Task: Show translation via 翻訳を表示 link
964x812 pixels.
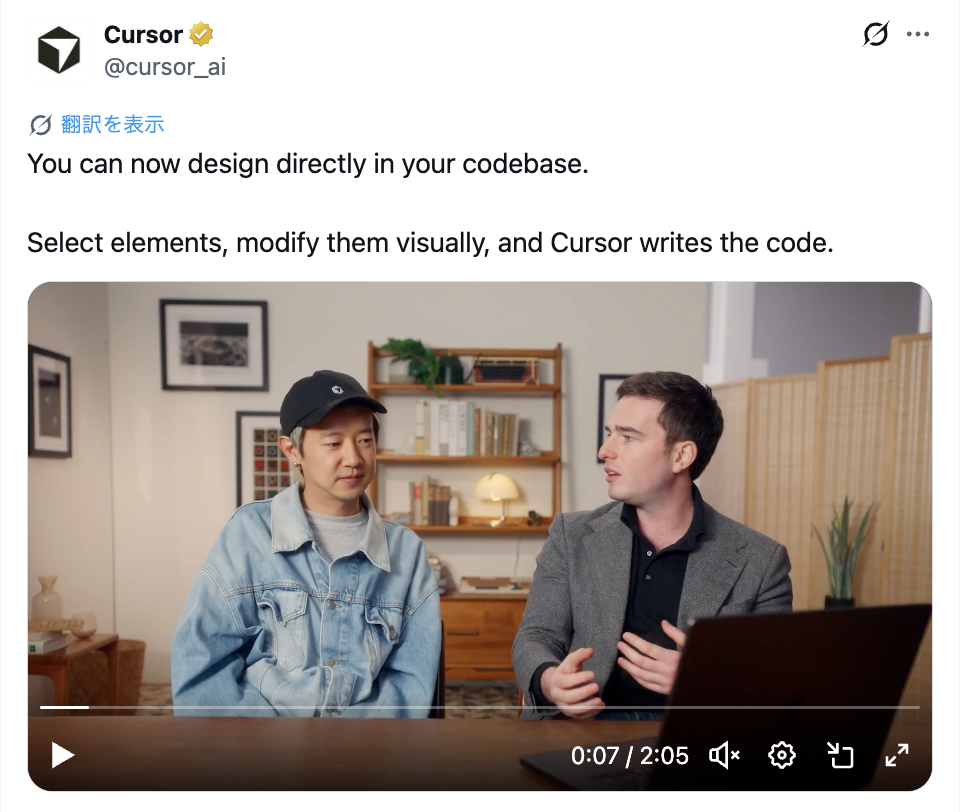Action: 113,124
